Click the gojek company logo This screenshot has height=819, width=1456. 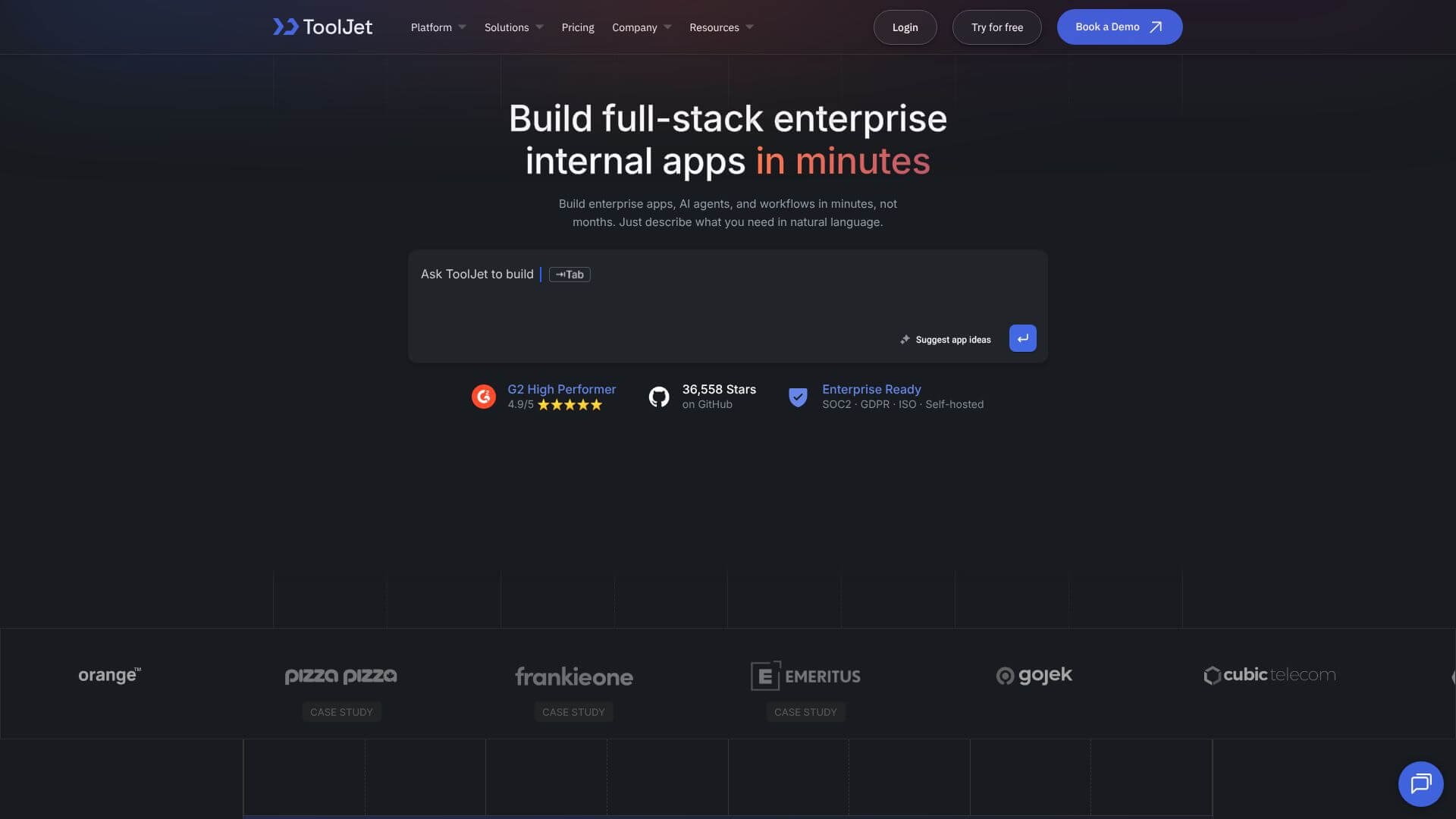coord(1034,675)
